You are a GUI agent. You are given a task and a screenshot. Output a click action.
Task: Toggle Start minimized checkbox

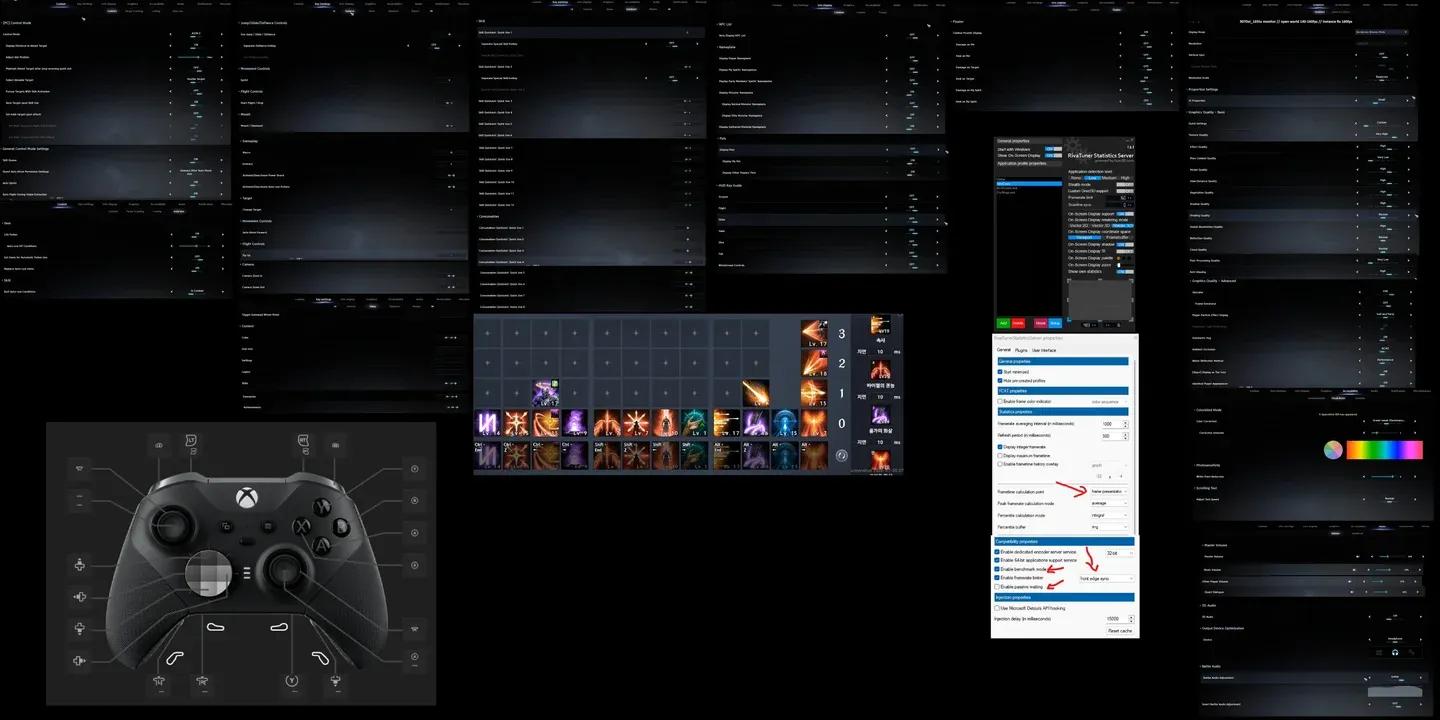click(x=1000, y=372)
